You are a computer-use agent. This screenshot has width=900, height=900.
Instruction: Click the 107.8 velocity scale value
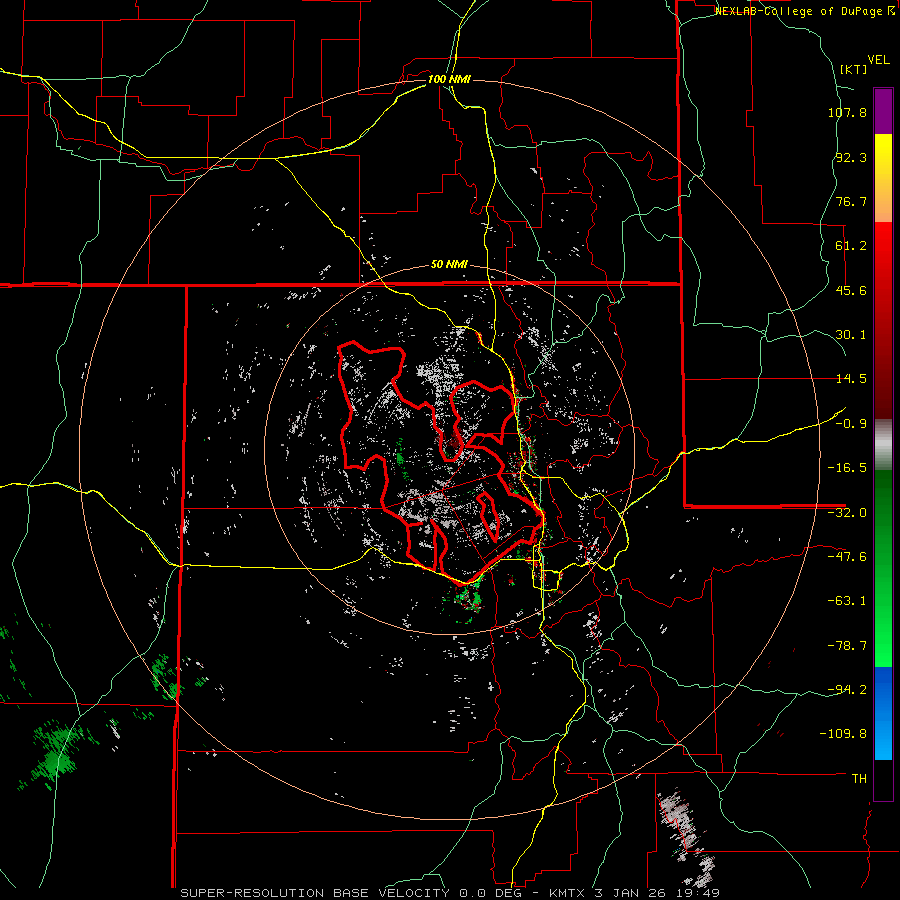point(847,112)
